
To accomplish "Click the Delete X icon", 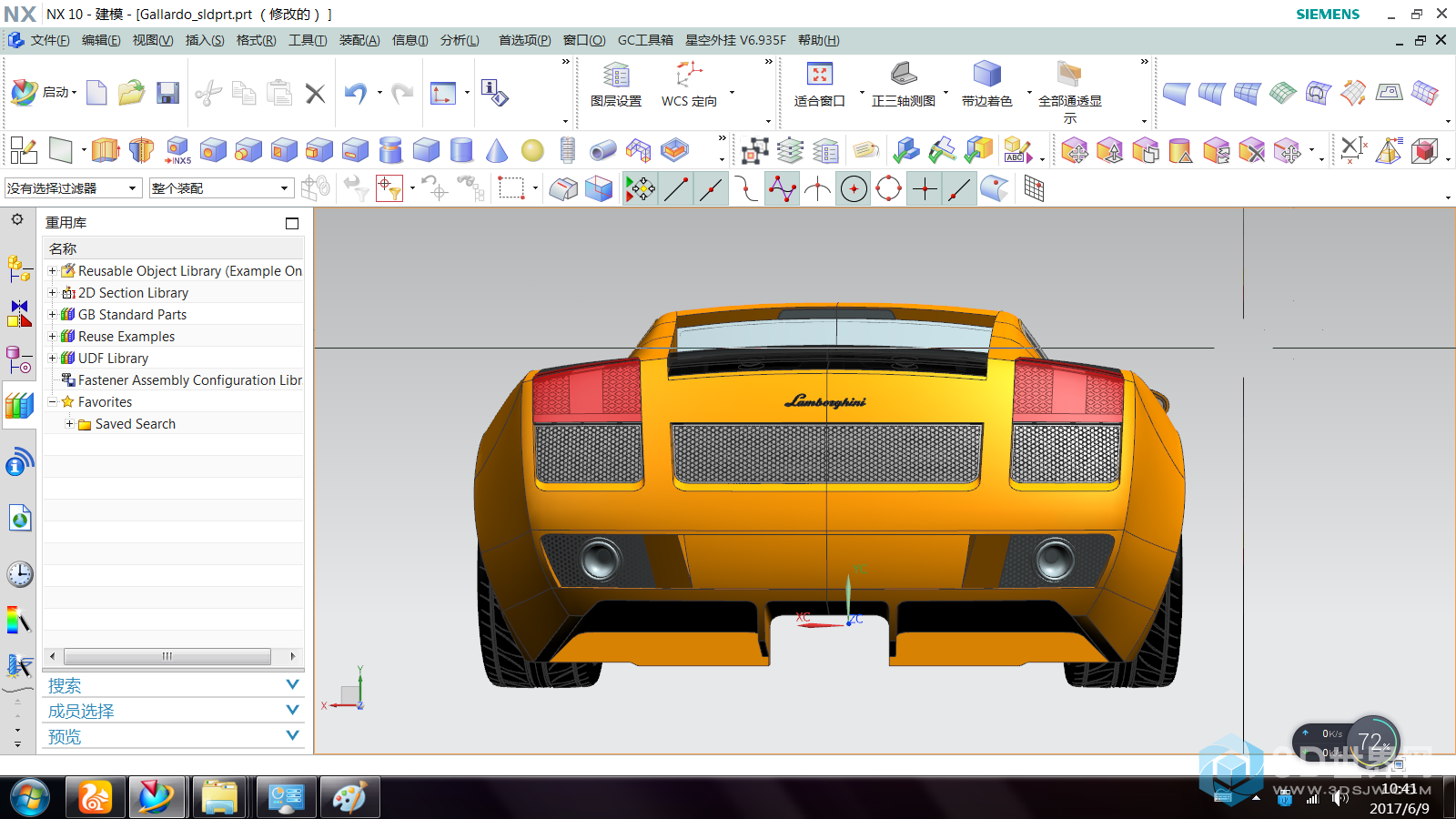I will (x=315, y=93).
